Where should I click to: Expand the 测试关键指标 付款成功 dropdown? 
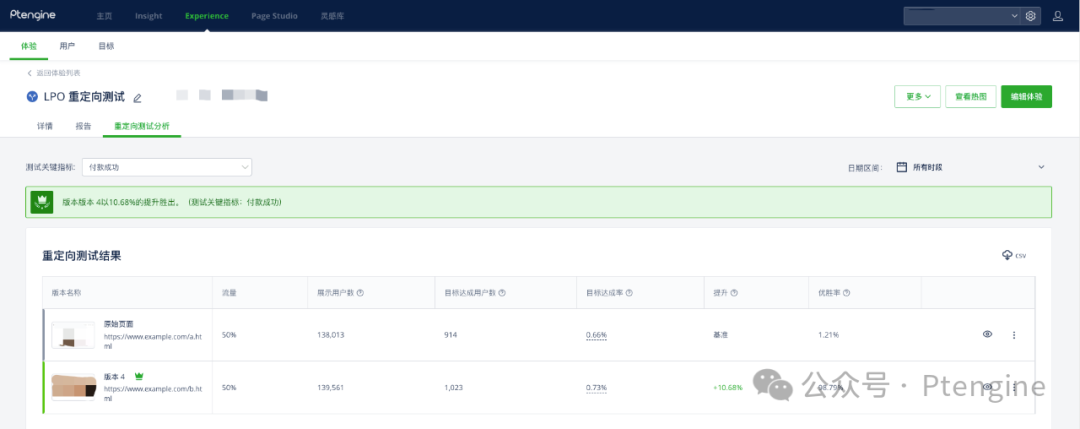coord(167,167)
